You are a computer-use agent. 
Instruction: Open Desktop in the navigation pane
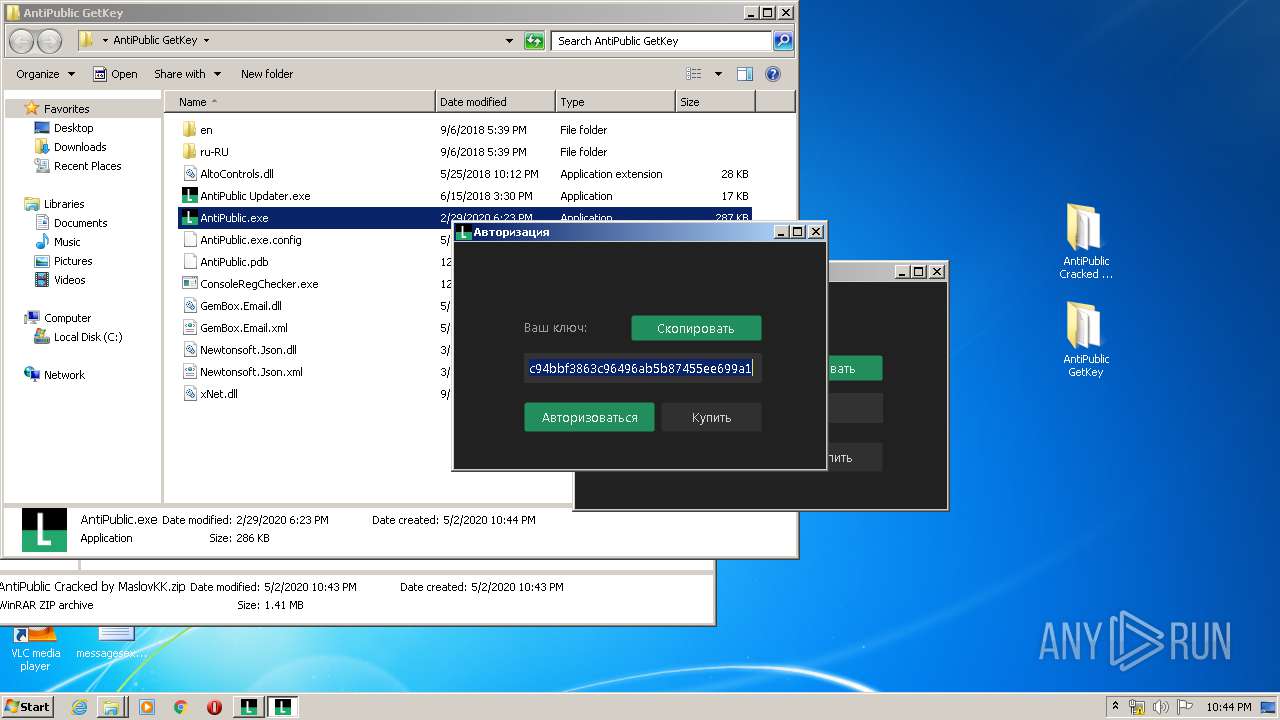(73, 128)
